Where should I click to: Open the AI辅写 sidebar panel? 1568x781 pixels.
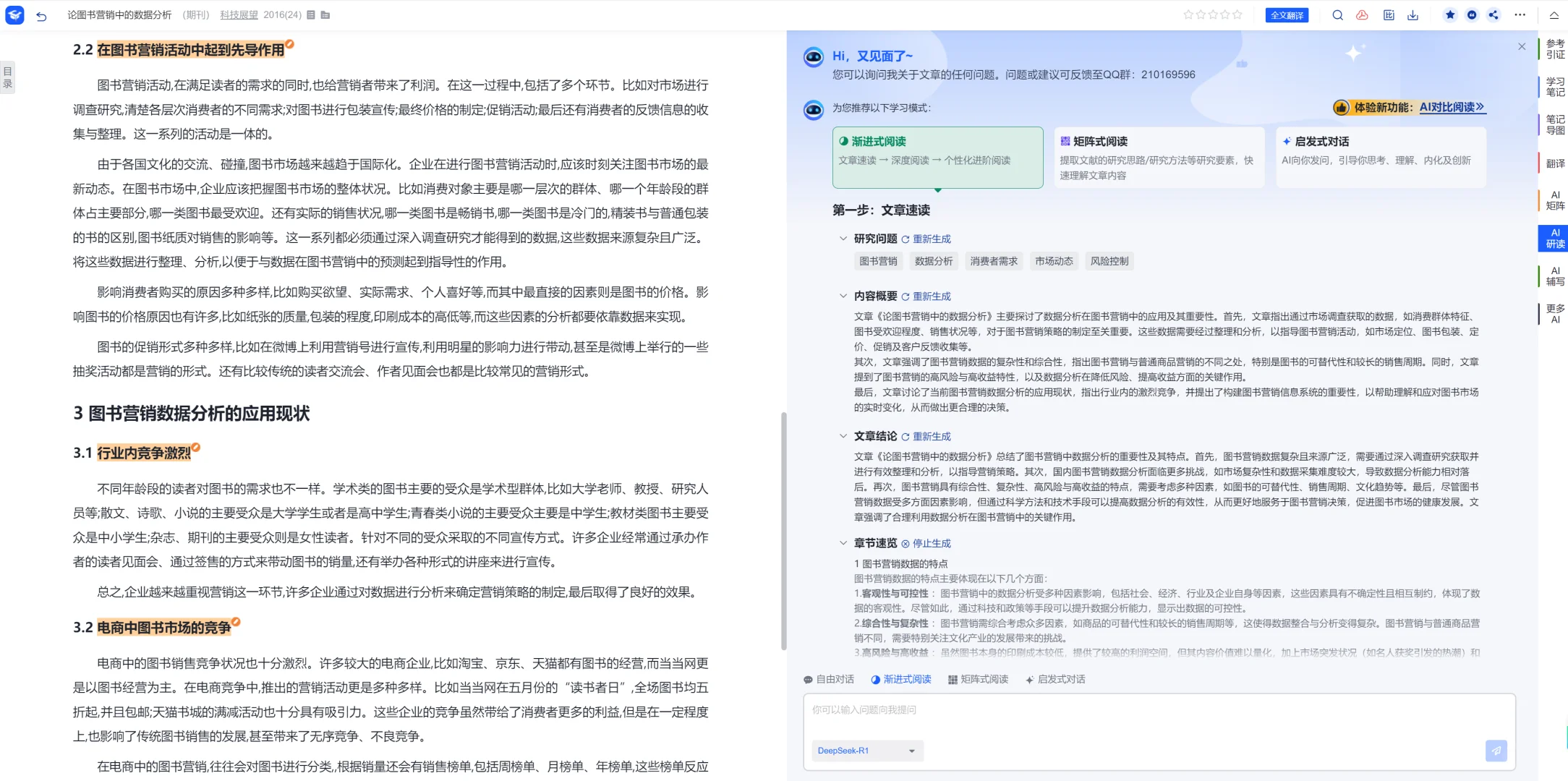(x=1555, y=276)
